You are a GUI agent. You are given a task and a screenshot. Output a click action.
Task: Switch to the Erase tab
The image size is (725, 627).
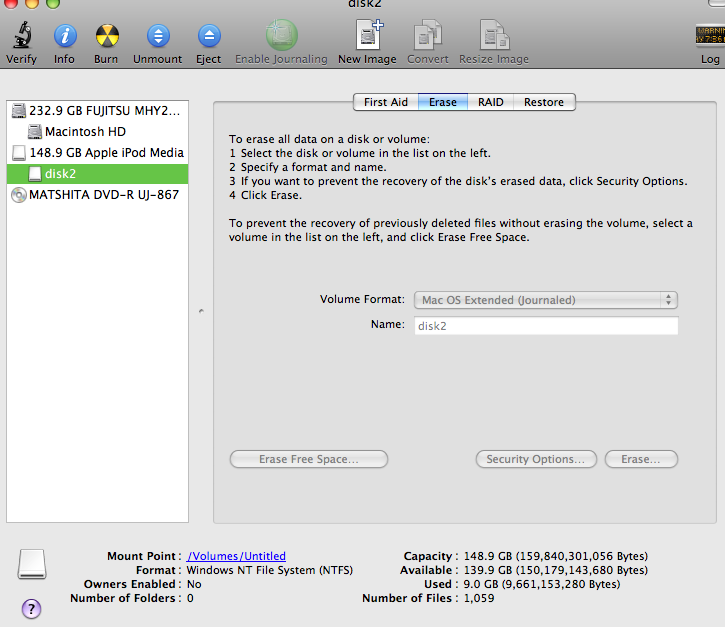click(442, 102)
